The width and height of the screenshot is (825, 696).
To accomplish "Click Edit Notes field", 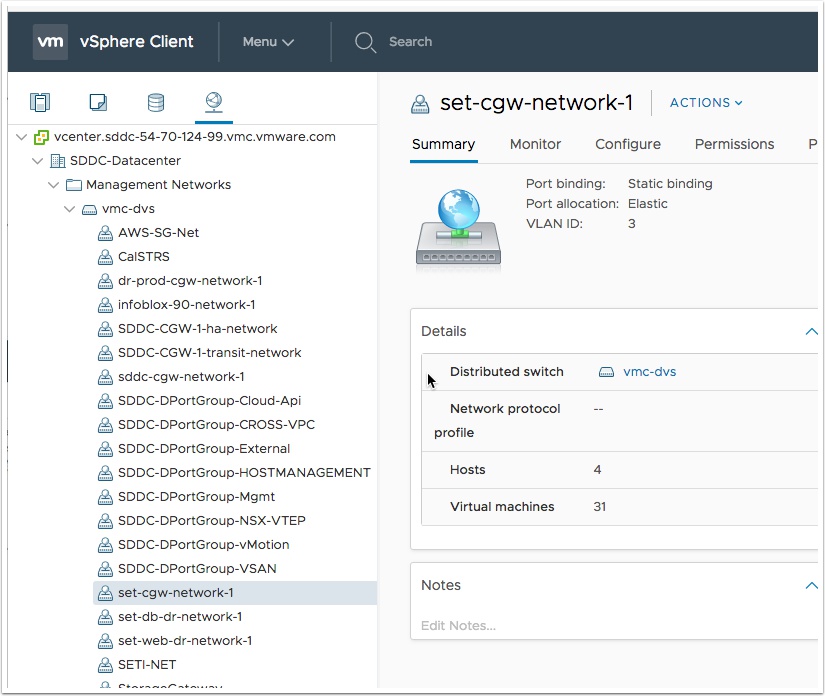I will pos(458,626).
